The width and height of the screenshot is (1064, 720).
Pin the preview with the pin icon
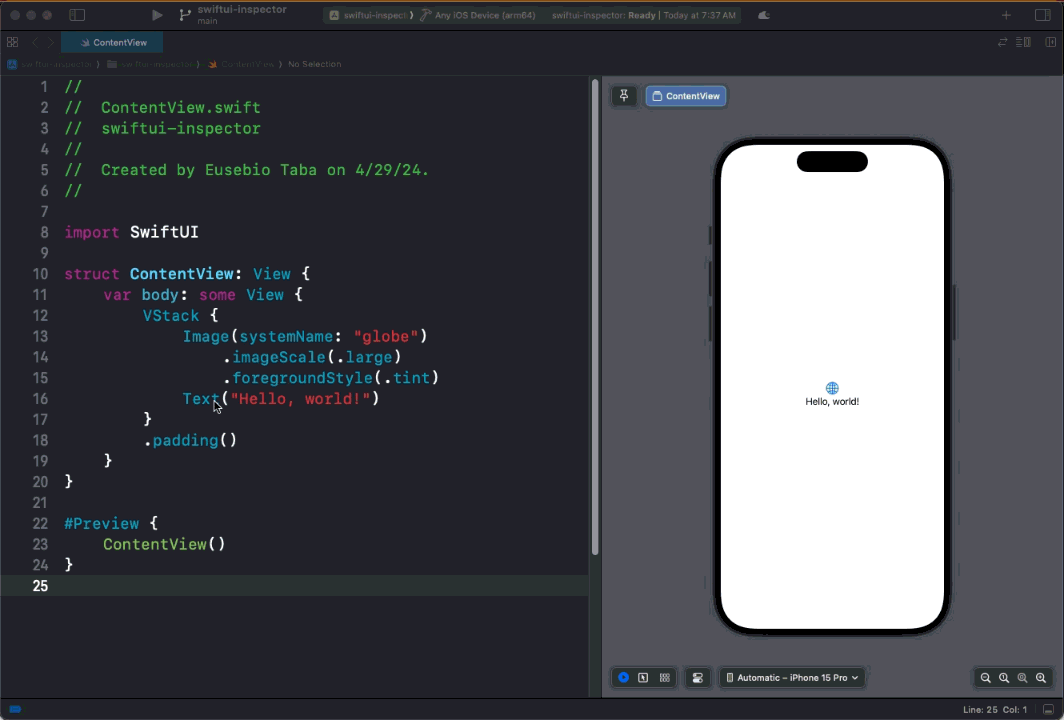(624, 96)
